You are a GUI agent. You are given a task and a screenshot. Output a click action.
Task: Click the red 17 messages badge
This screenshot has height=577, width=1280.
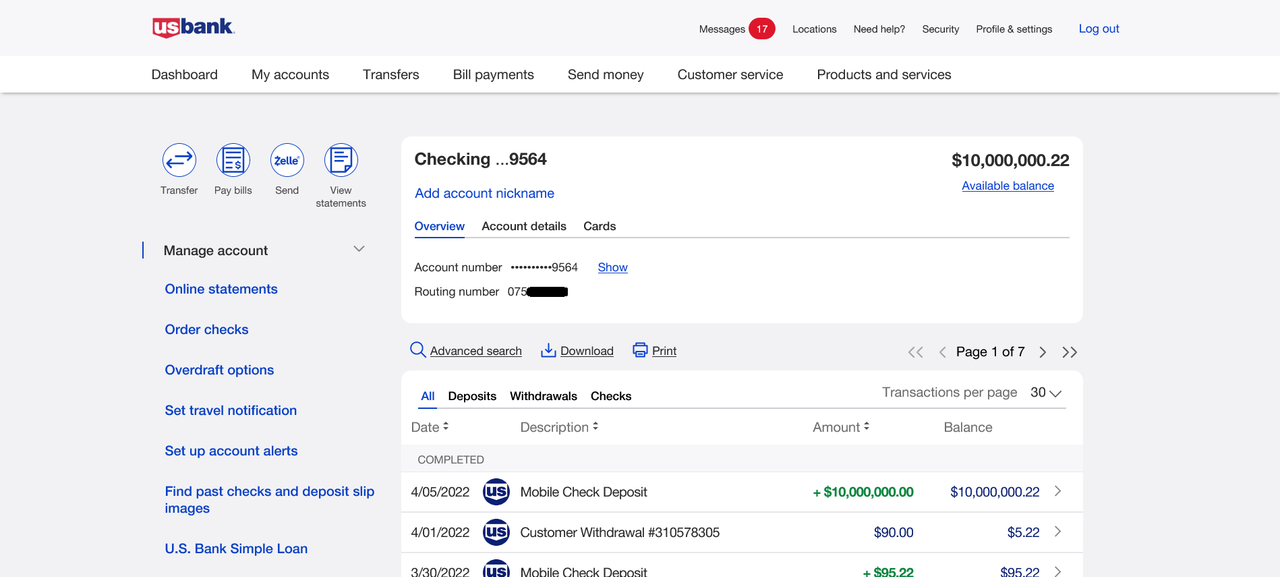click(x=762, y=29)
